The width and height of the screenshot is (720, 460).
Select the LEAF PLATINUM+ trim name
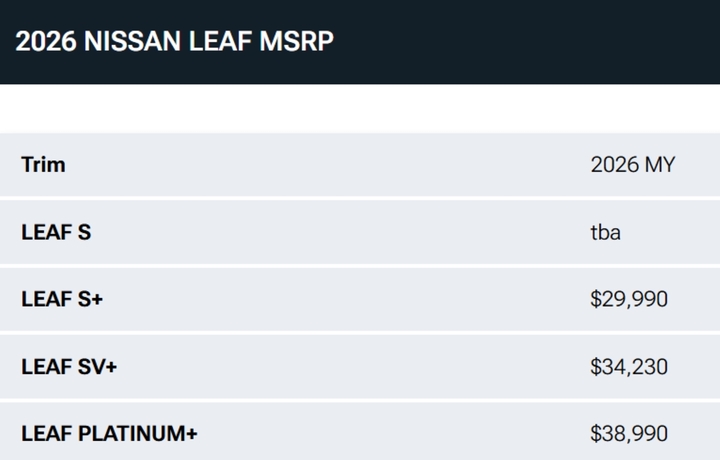109,434
